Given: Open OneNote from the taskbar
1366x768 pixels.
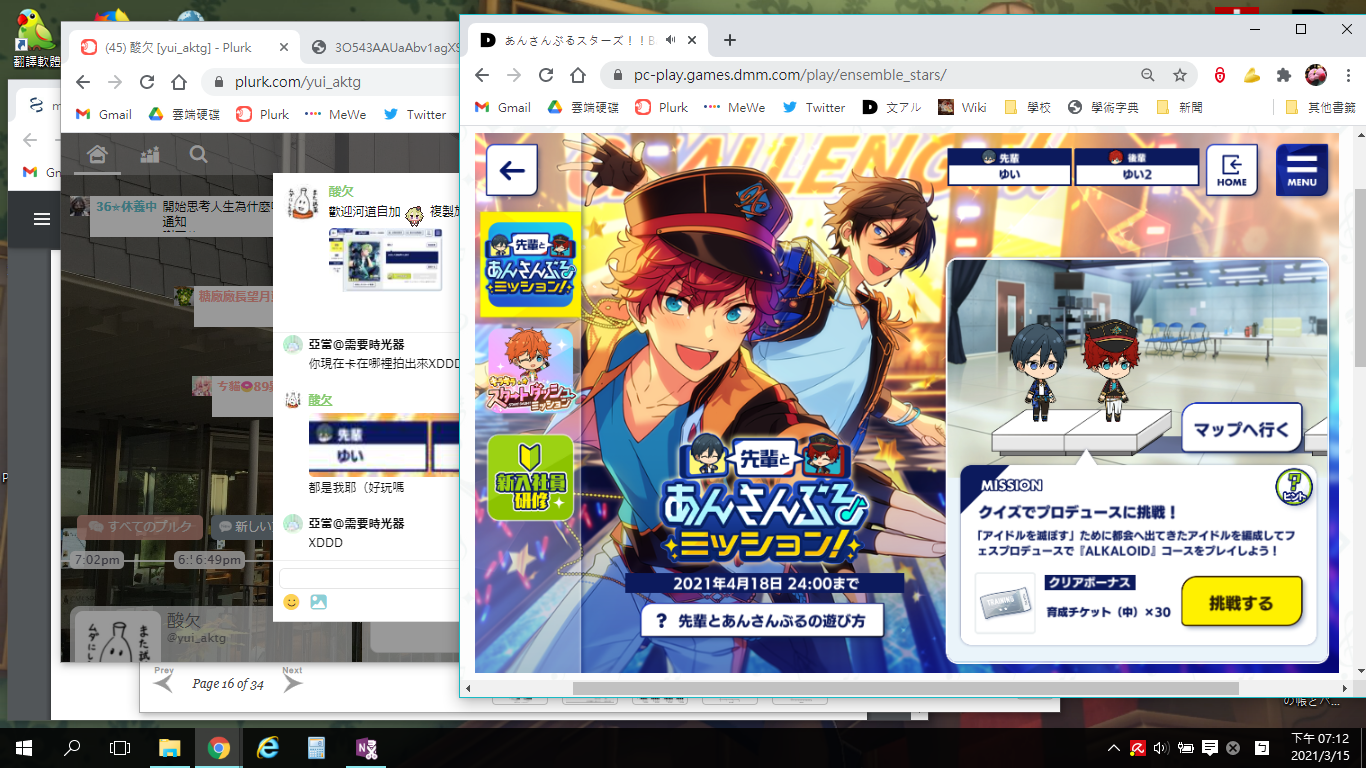Looking at the screenshot, I should tap(365, 747).
